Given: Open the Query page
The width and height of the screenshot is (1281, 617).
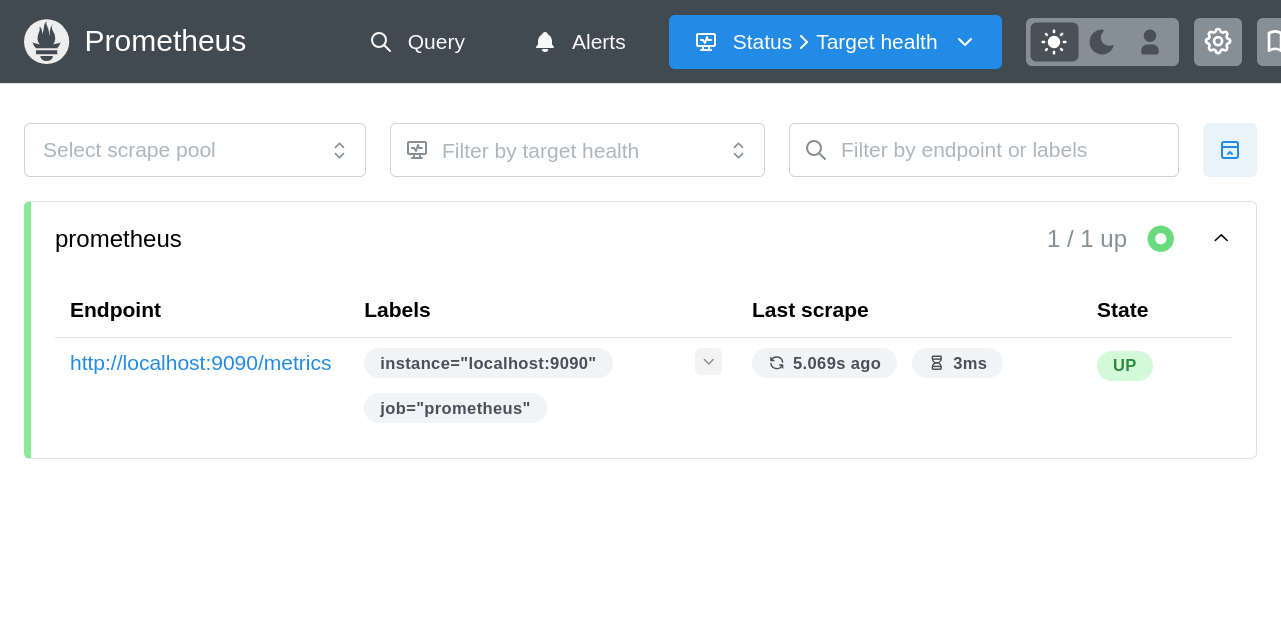Looking at the screenshot, I should pos(417,42).
